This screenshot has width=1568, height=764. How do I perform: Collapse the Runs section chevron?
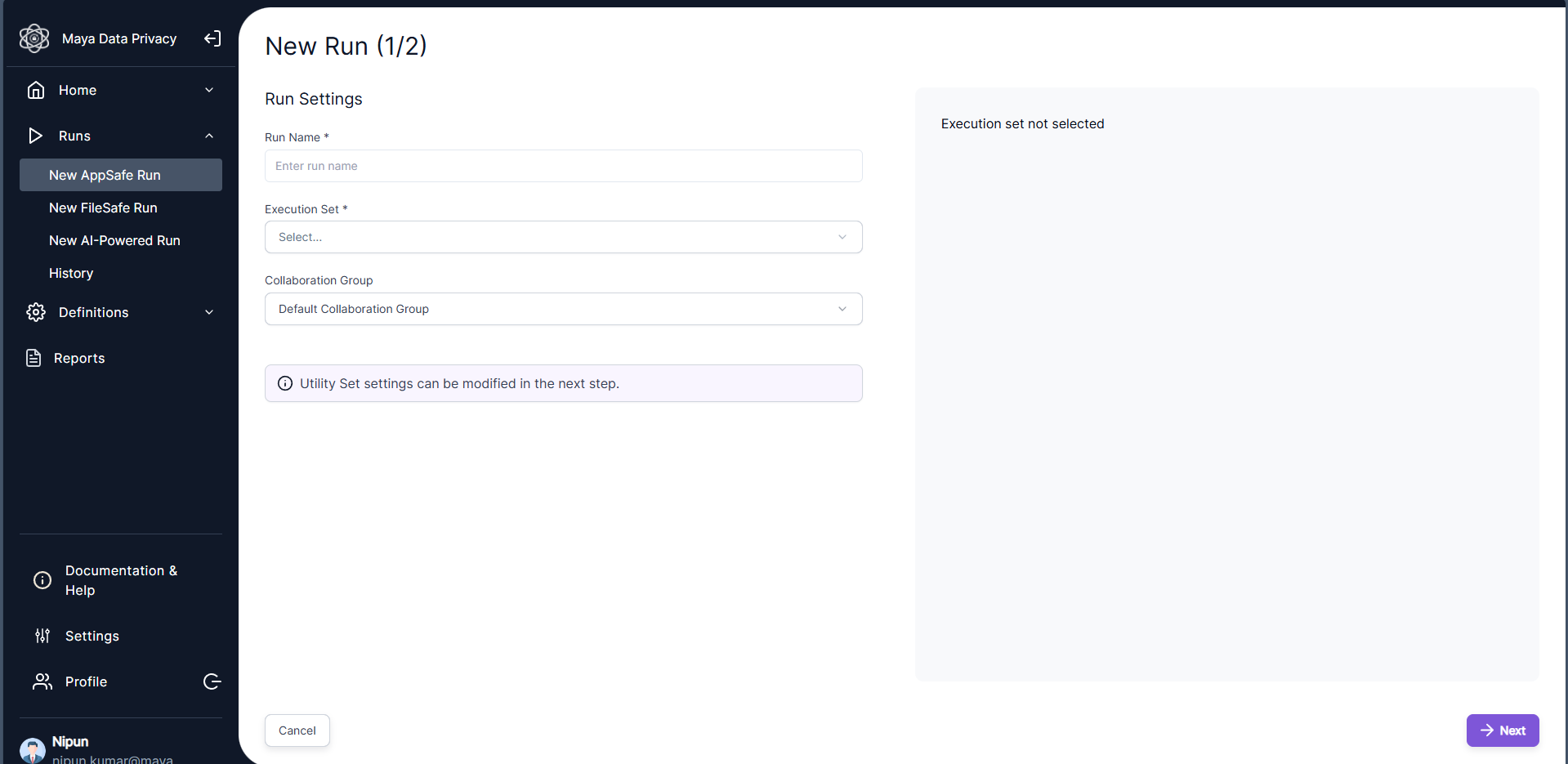[x=209, y=136]
